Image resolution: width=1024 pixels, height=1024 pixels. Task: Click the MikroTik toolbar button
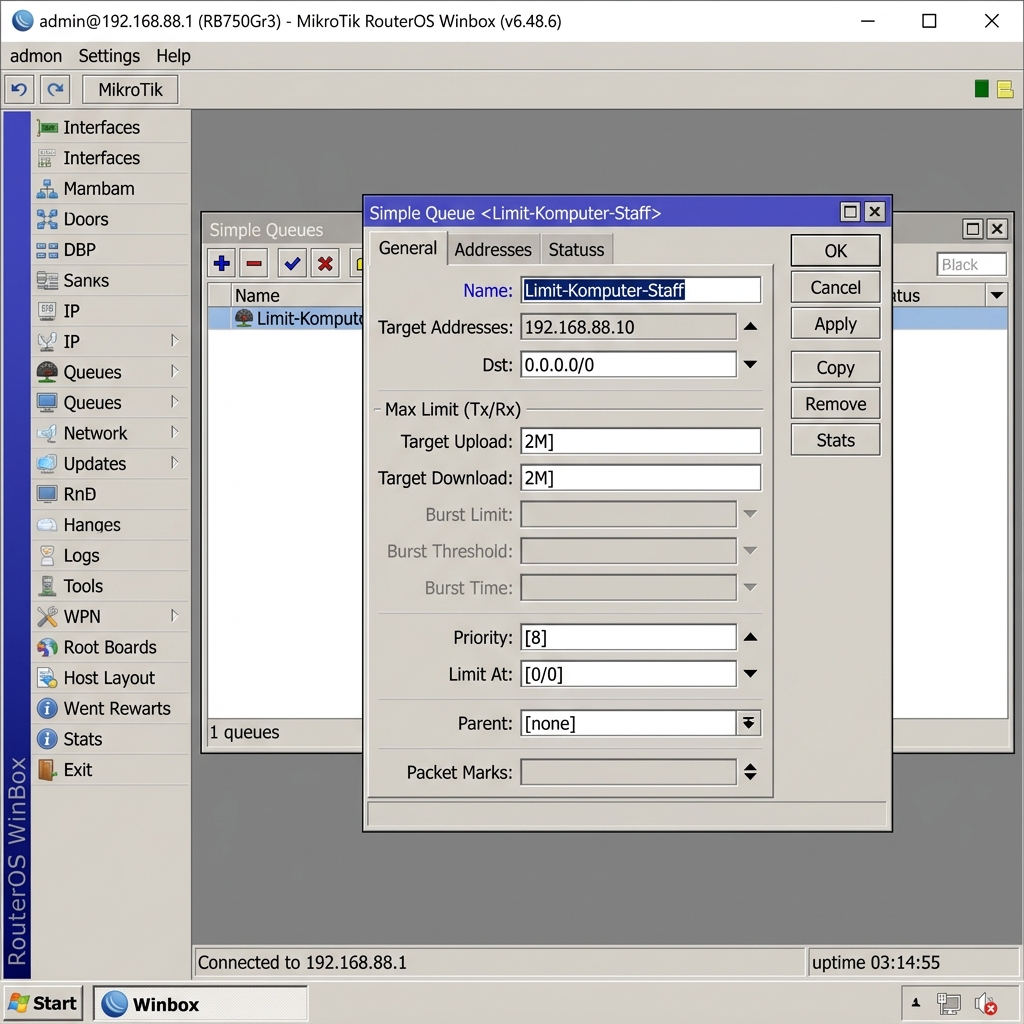click(x=131, y=89)
